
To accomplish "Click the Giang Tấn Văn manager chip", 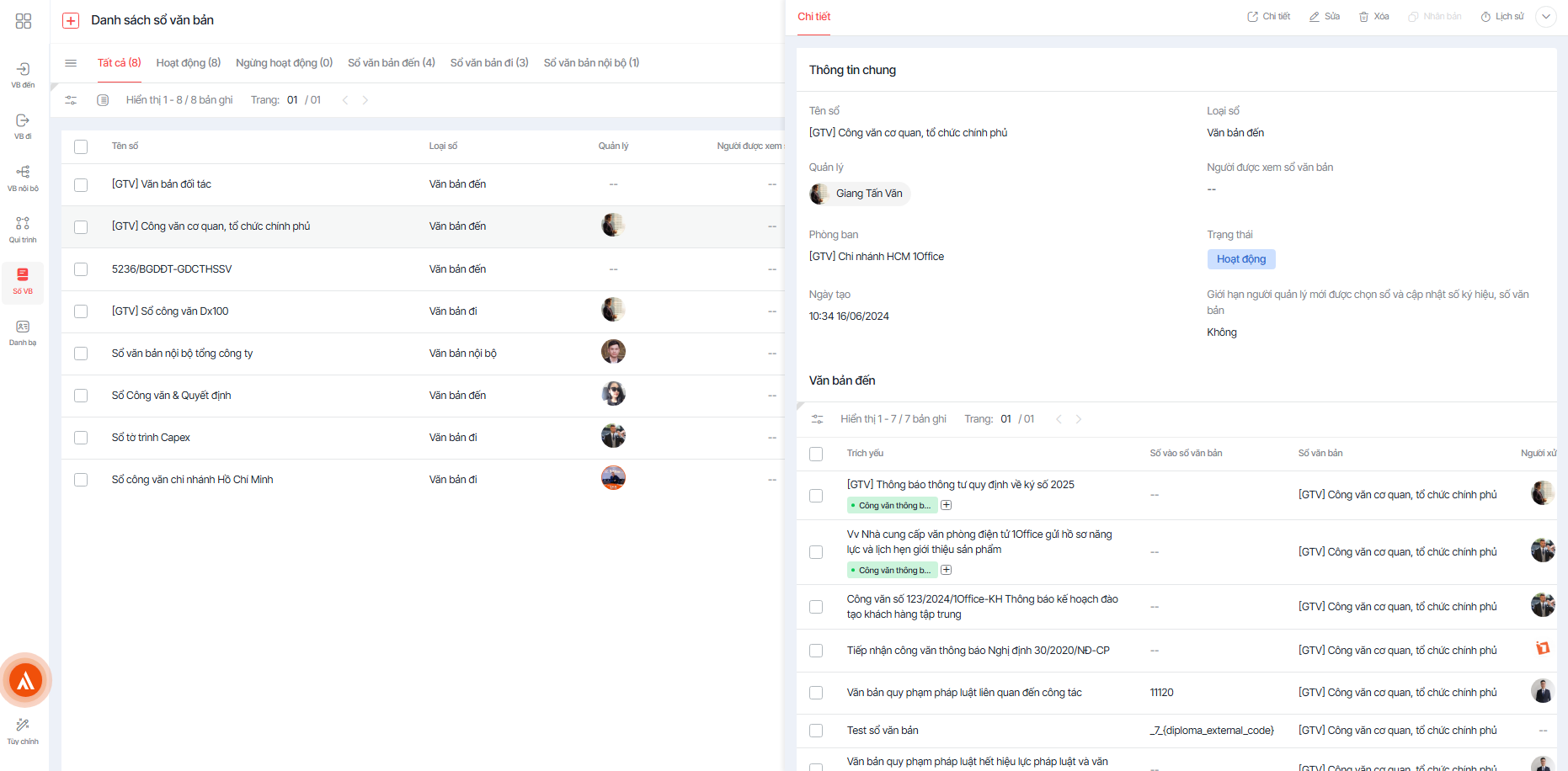I will click(x=859, y=194).
